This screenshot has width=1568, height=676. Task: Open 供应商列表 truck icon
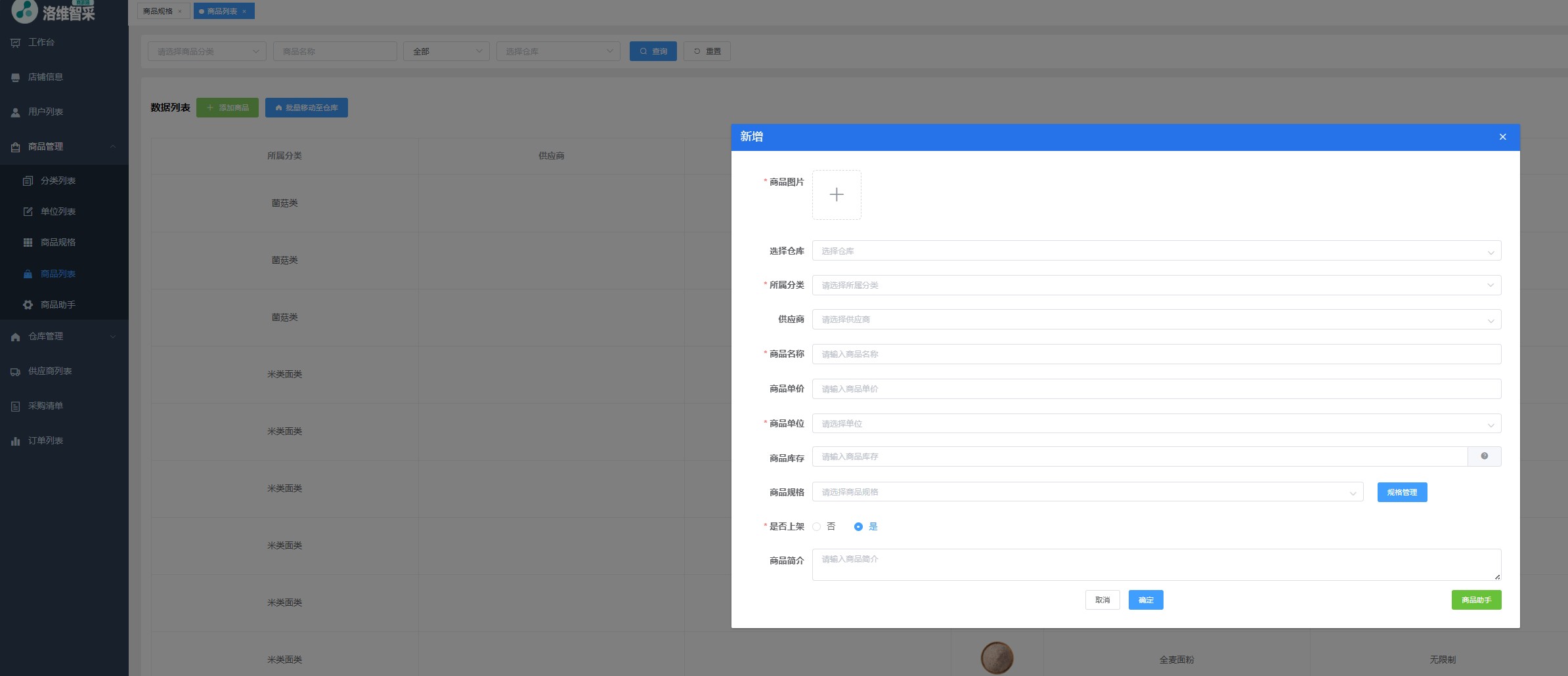coord(16,371)
